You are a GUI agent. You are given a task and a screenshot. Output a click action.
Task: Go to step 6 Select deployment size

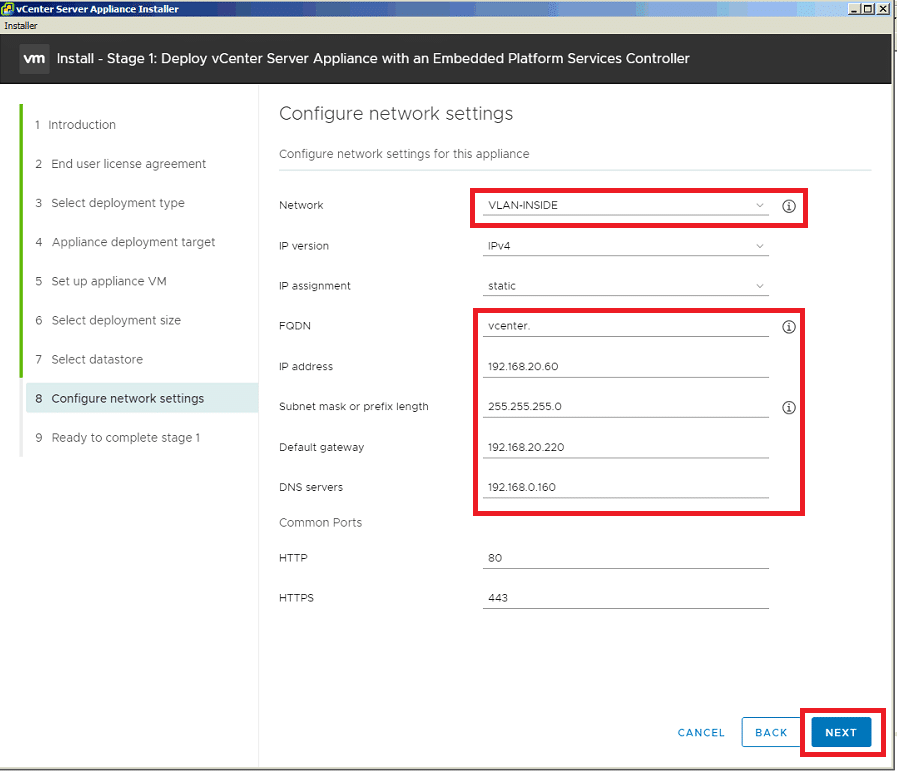[108, 320]
